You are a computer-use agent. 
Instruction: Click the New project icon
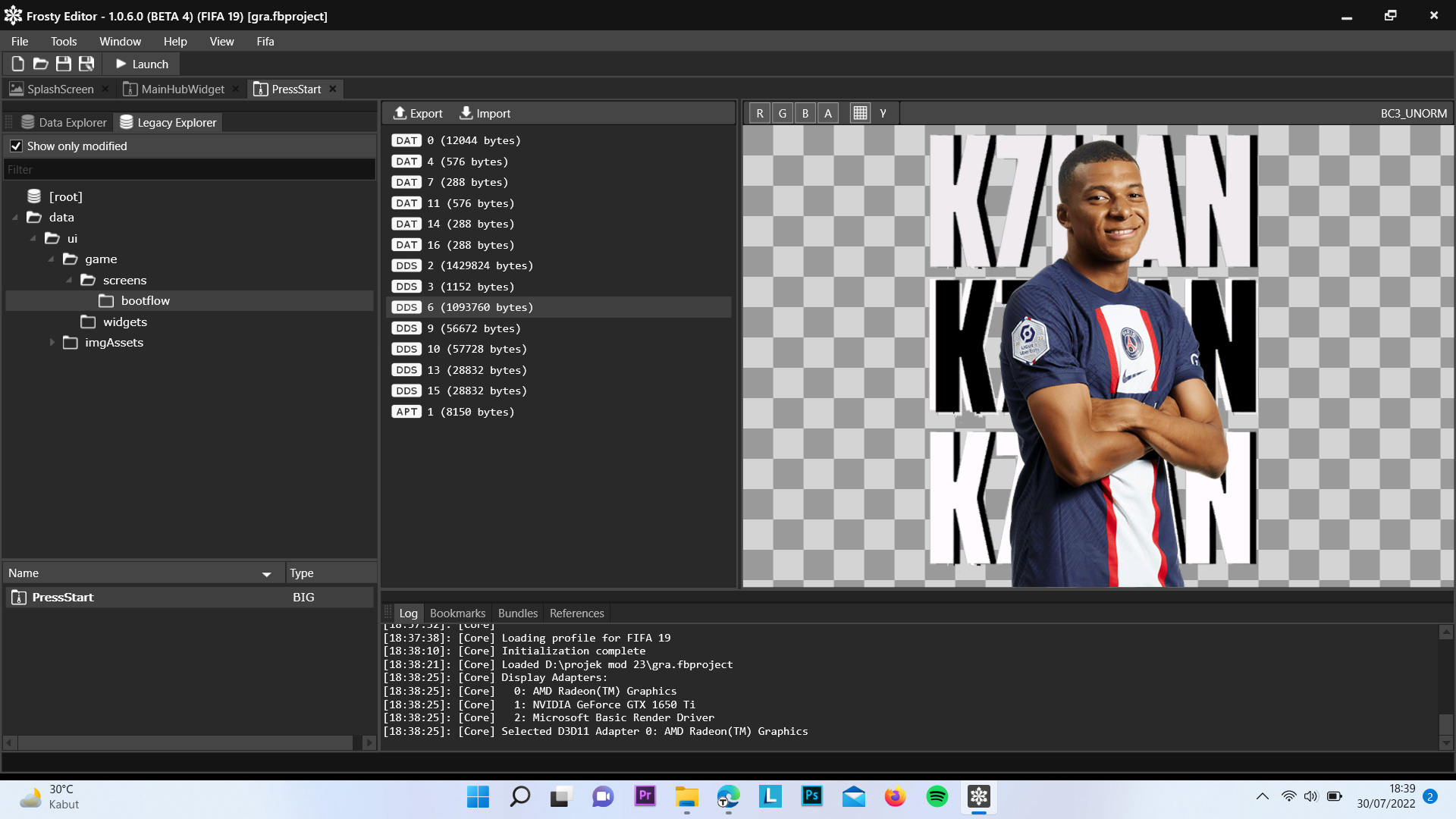[17, 64]
